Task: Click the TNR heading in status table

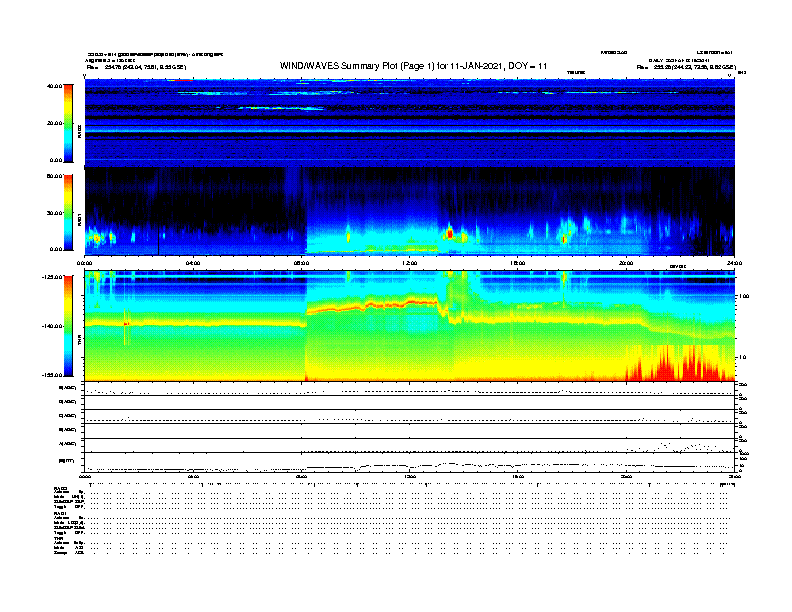Action: 58,538
